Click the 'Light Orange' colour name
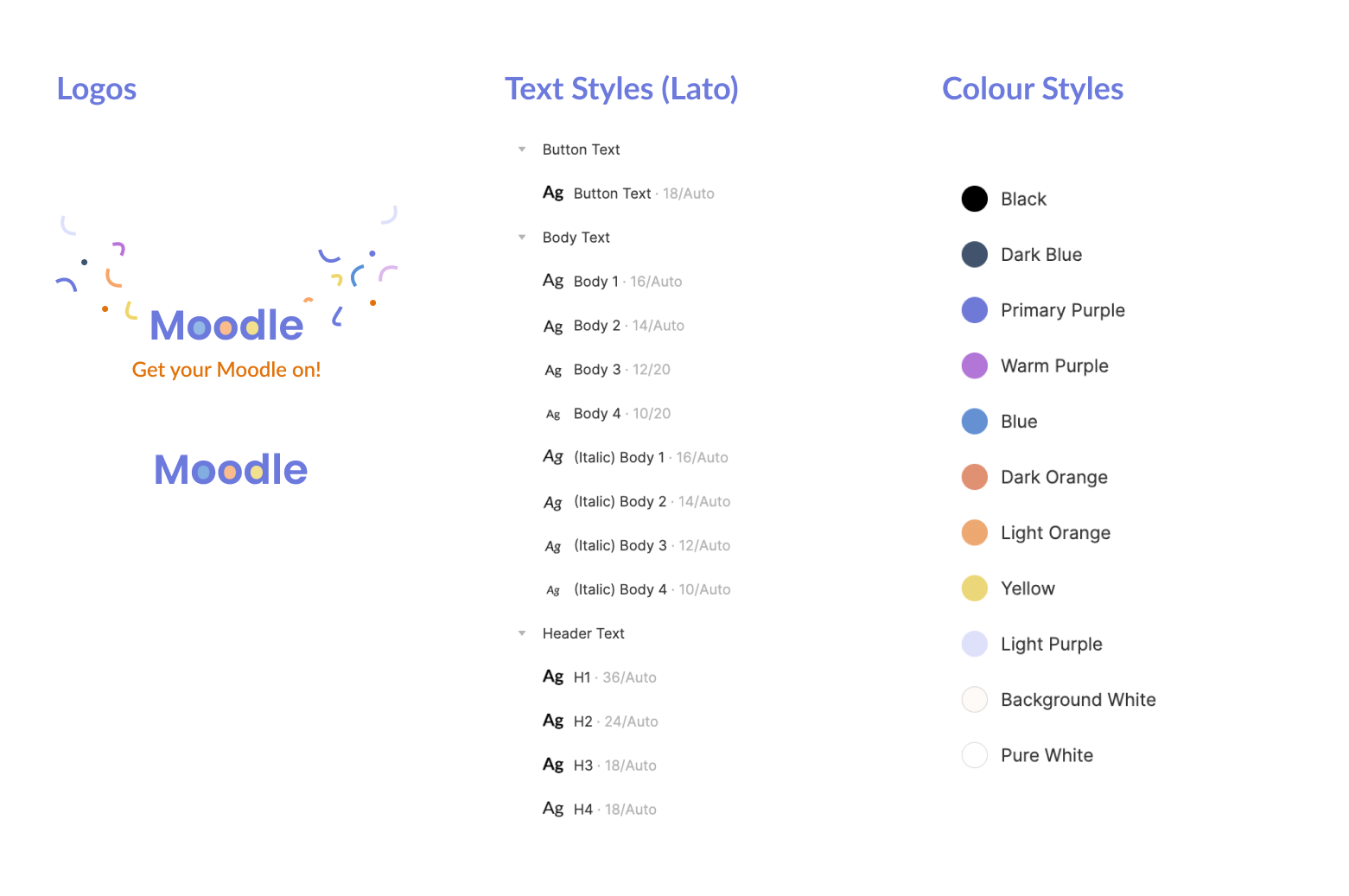The width and height of the screenshot is (1349, 896). [x=1056, y=533]
